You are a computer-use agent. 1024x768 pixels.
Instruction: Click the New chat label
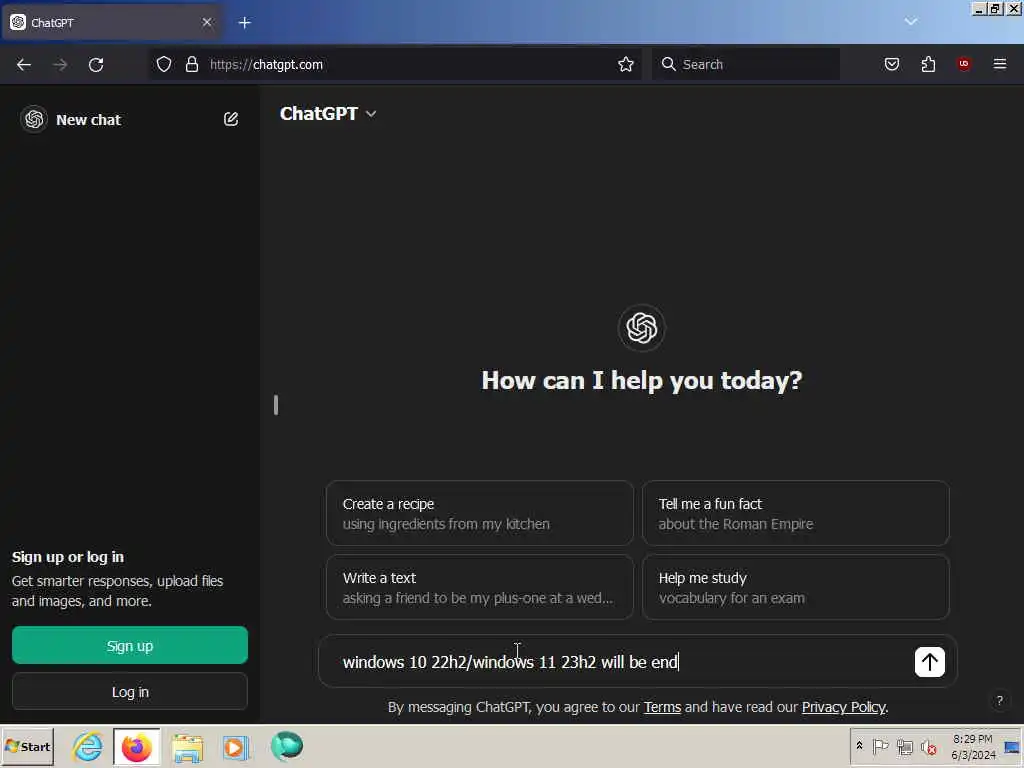tap(88, 120)
